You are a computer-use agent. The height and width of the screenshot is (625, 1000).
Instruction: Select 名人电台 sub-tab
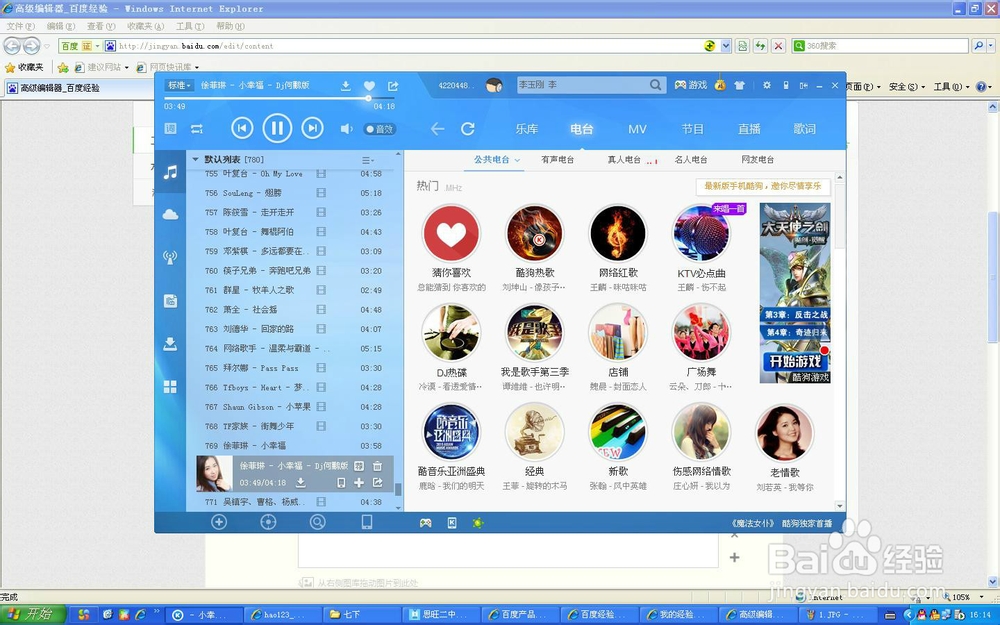click(x=691, y=159)
